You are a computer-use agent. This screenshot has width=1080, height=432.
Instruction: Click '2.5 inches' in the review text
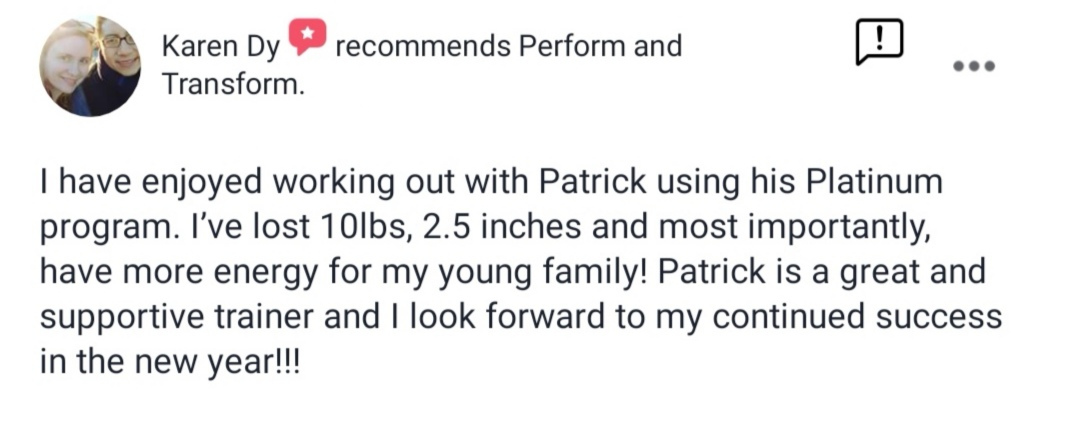coord(503,227)
